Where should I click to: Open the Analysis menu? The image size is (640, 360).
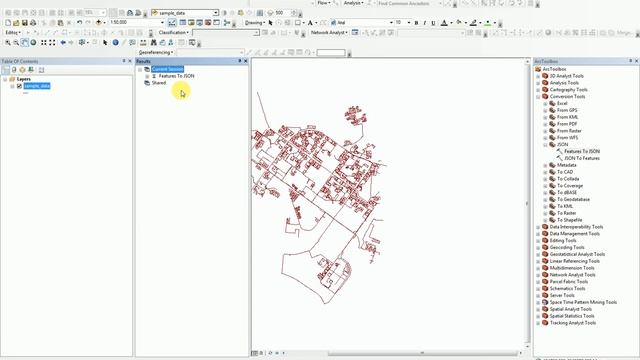pos(353,3)
